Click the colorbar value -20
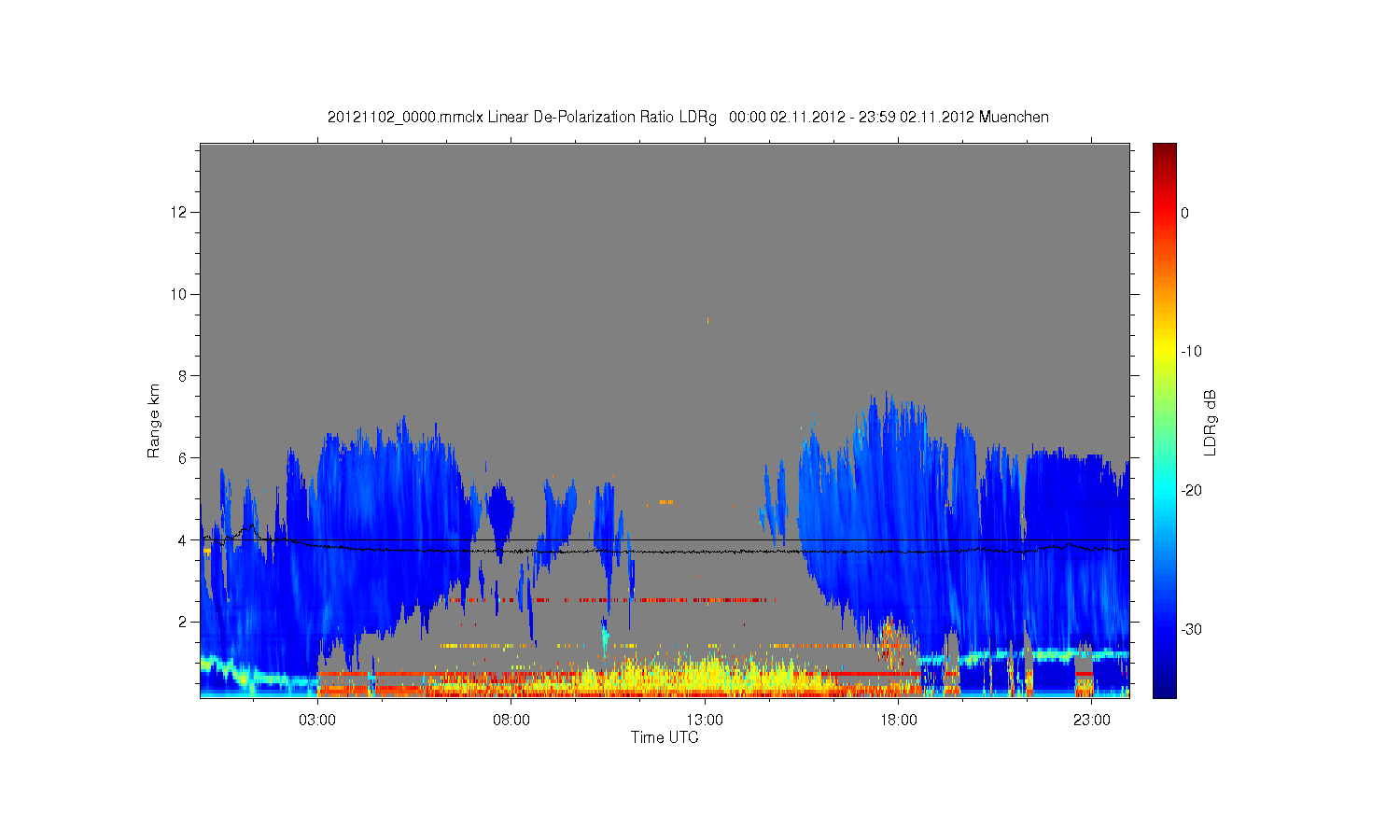The height and width of the screenshot is (840, 1400). tap(1191, 490)
